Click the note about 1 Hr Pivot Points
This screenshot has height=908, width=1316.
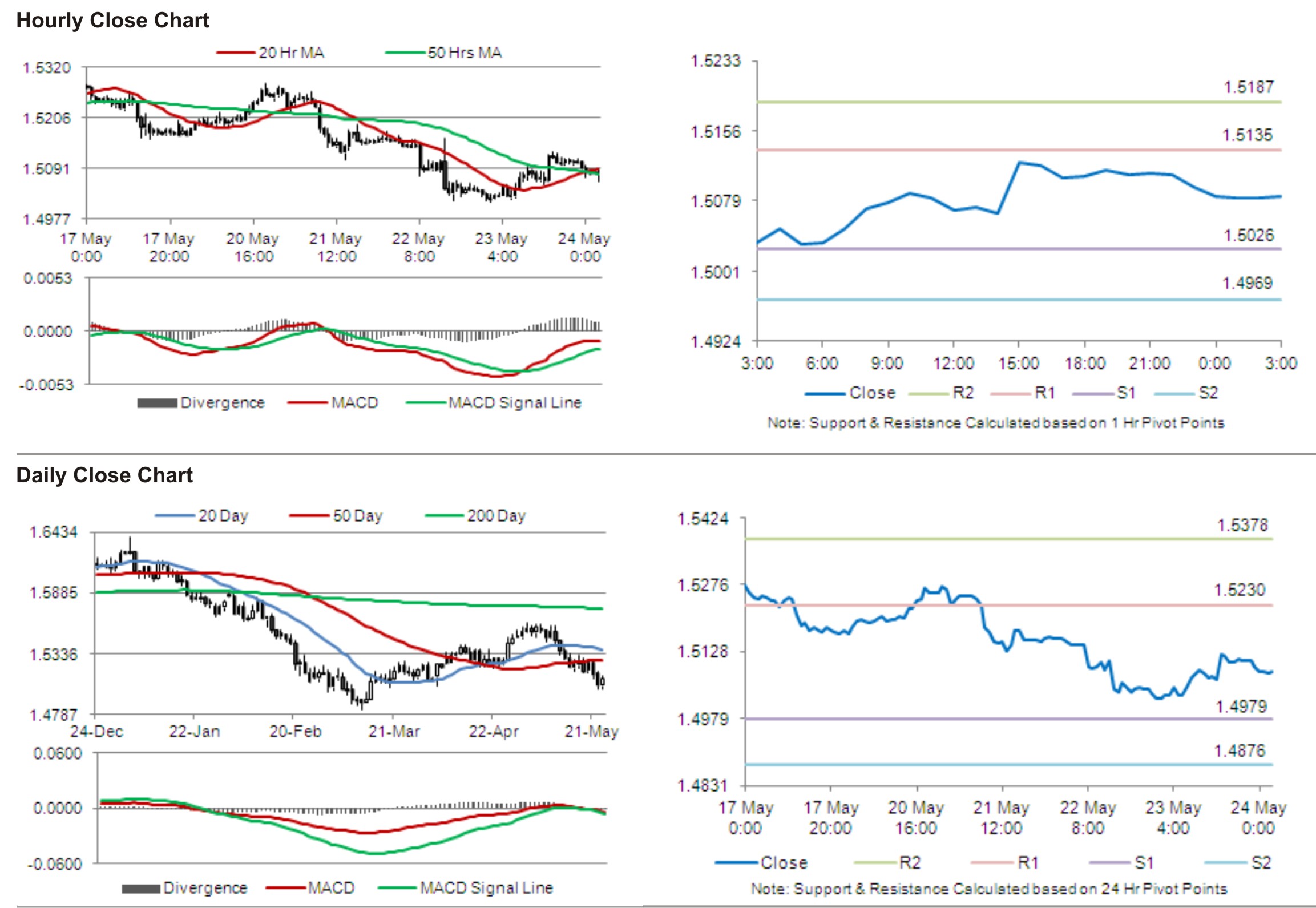[x=996, y=423]
